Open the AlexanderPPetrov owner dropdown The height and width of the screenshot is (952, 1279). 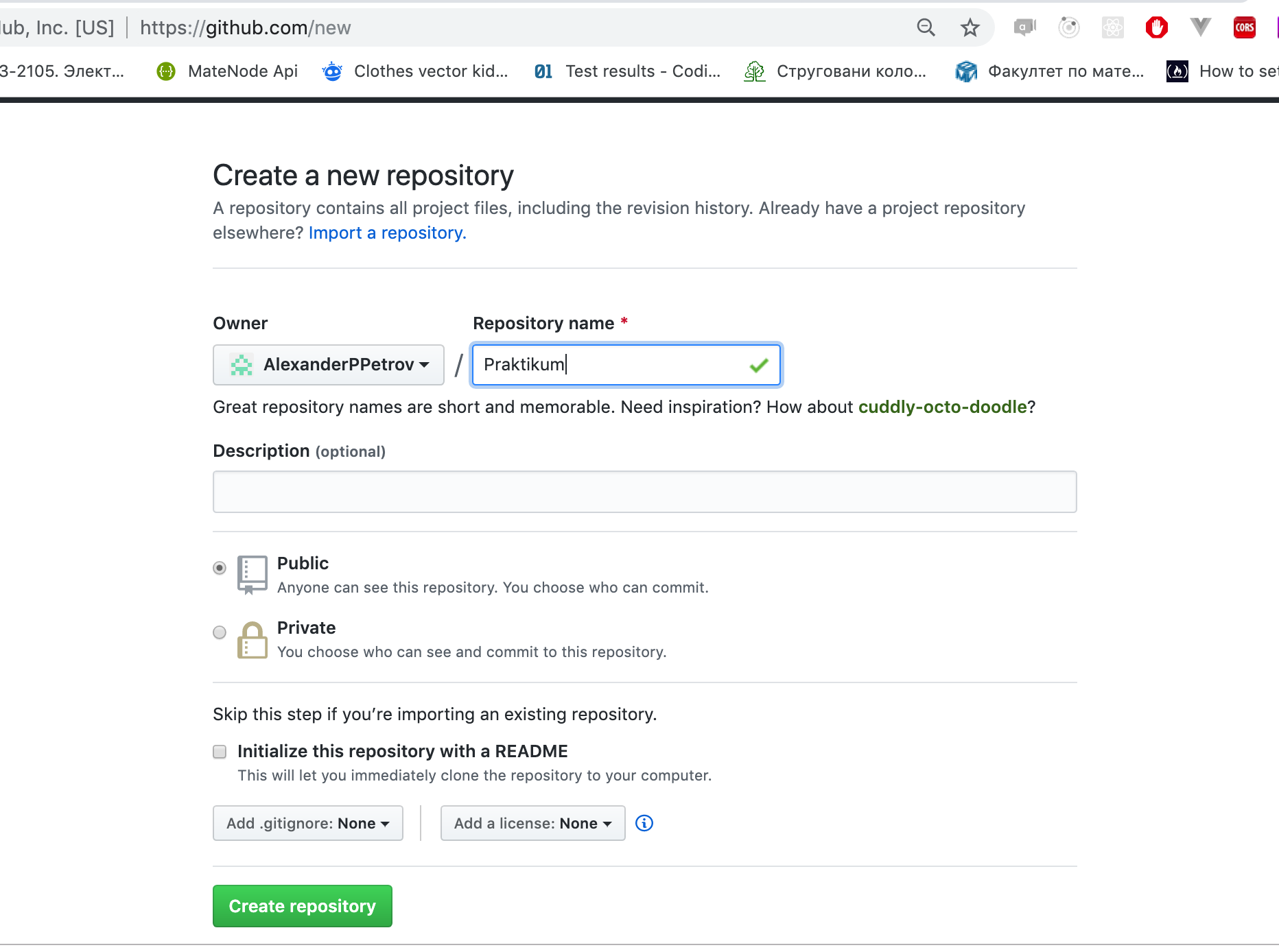(329, 365)
